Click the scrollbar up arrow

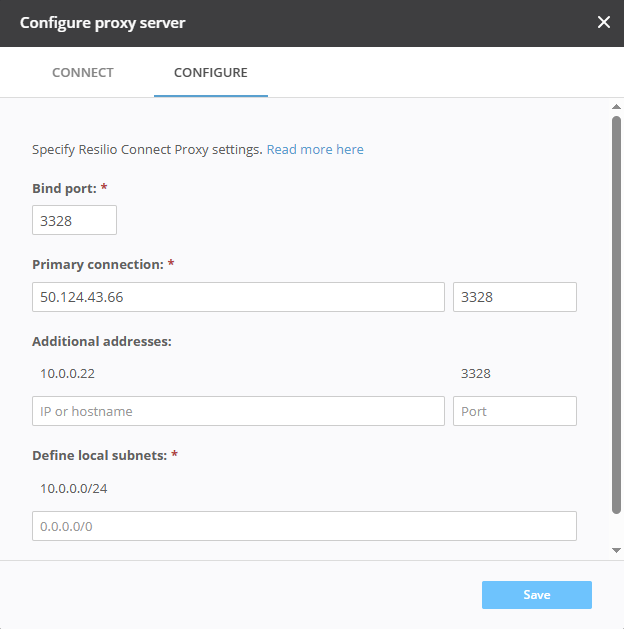[x=616, y=106]
